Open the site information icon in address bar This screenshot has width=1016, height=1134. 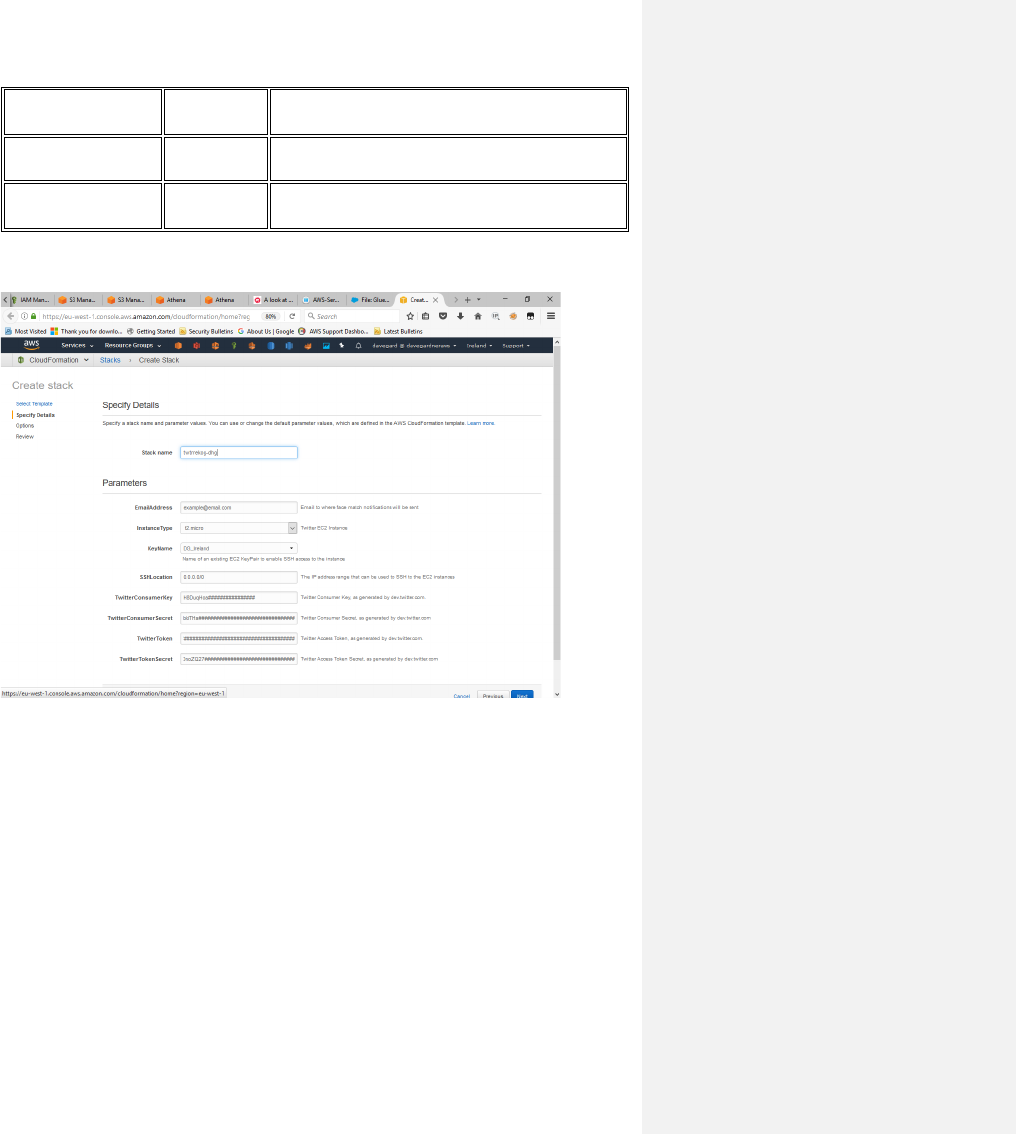coord(24,316)
